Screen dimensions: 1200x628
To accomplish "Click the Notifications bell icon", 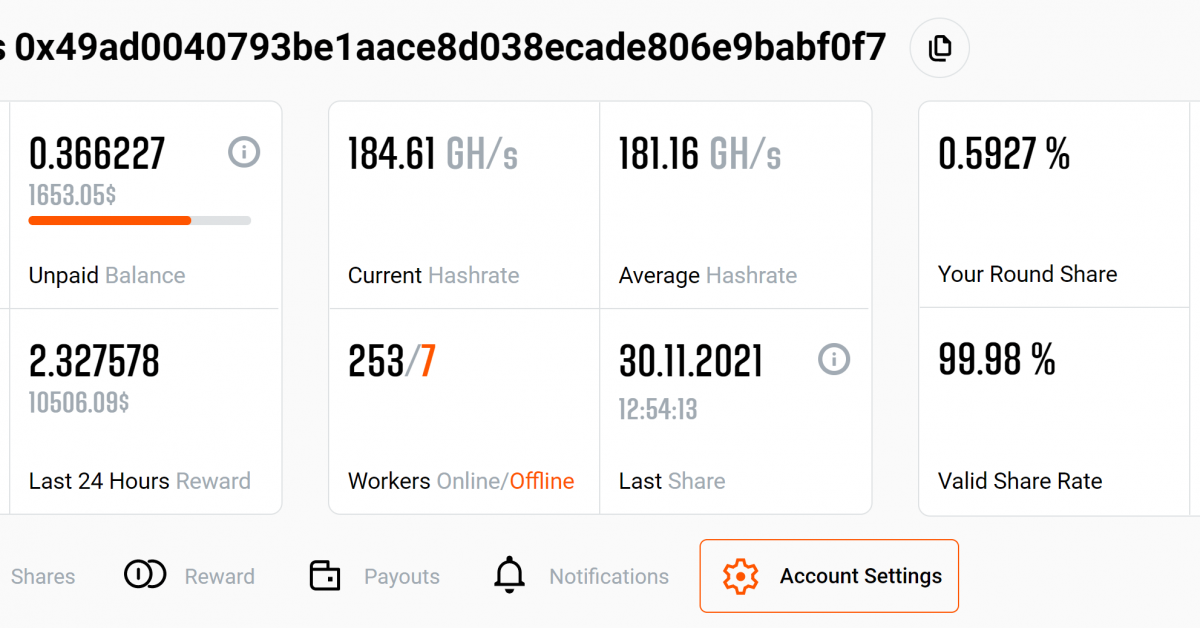I will coord(509,575).
